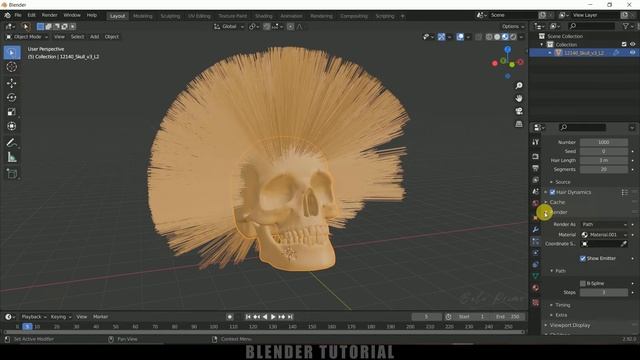Select the Measure tool
Image resolution: width=640 pixels, height=360 pixels.
[12, 157]
